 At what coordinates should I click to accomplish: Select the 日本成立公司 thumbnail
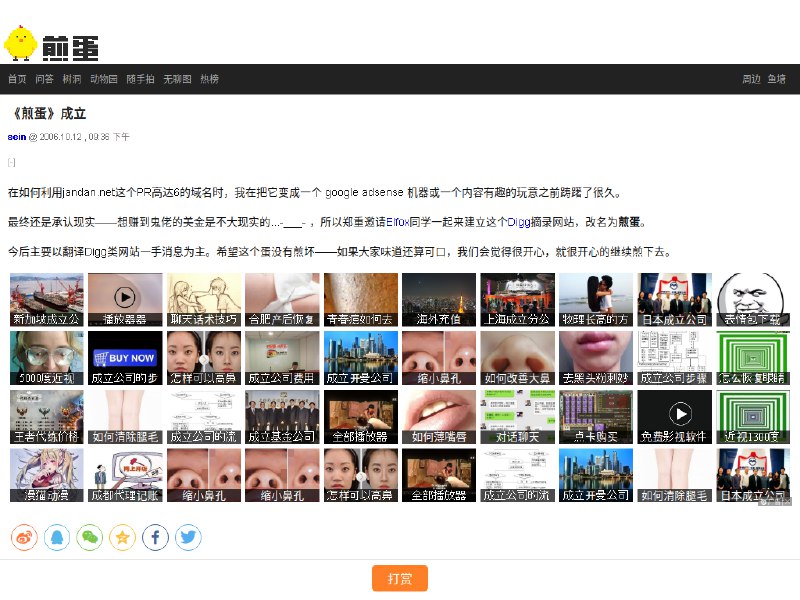(x=675, y=297)
